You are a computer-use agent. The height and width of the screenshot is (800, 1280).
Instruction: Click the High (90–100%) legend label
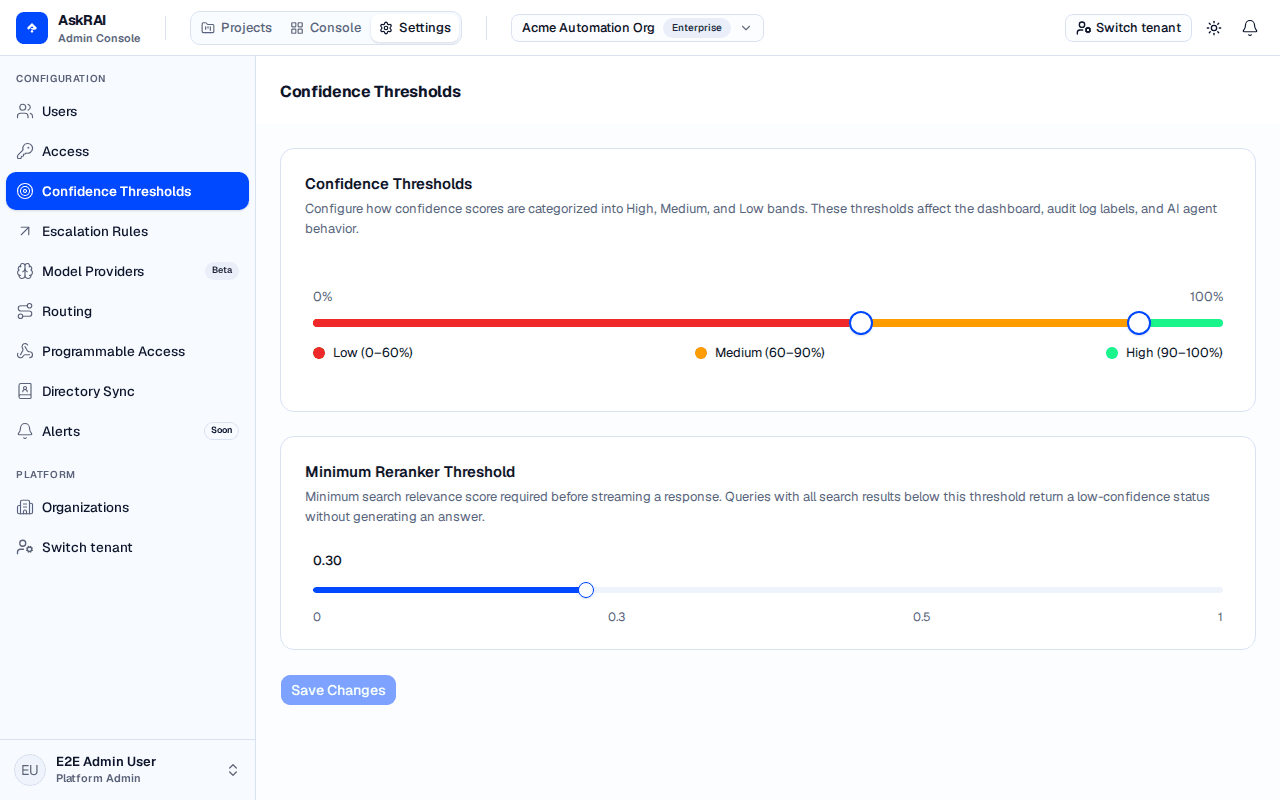click(1174, 353)
